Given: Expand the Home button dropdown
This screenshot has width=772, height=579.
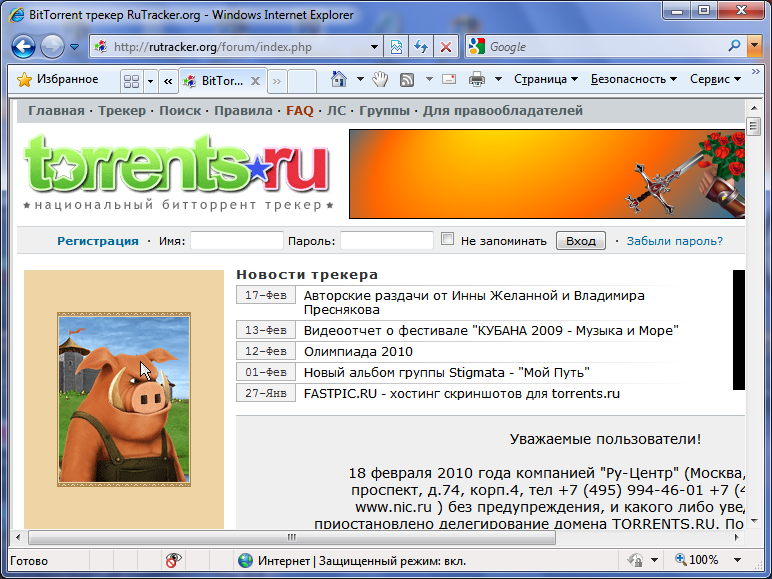Looking at the screenshot, I should click(x=360, y=79).
